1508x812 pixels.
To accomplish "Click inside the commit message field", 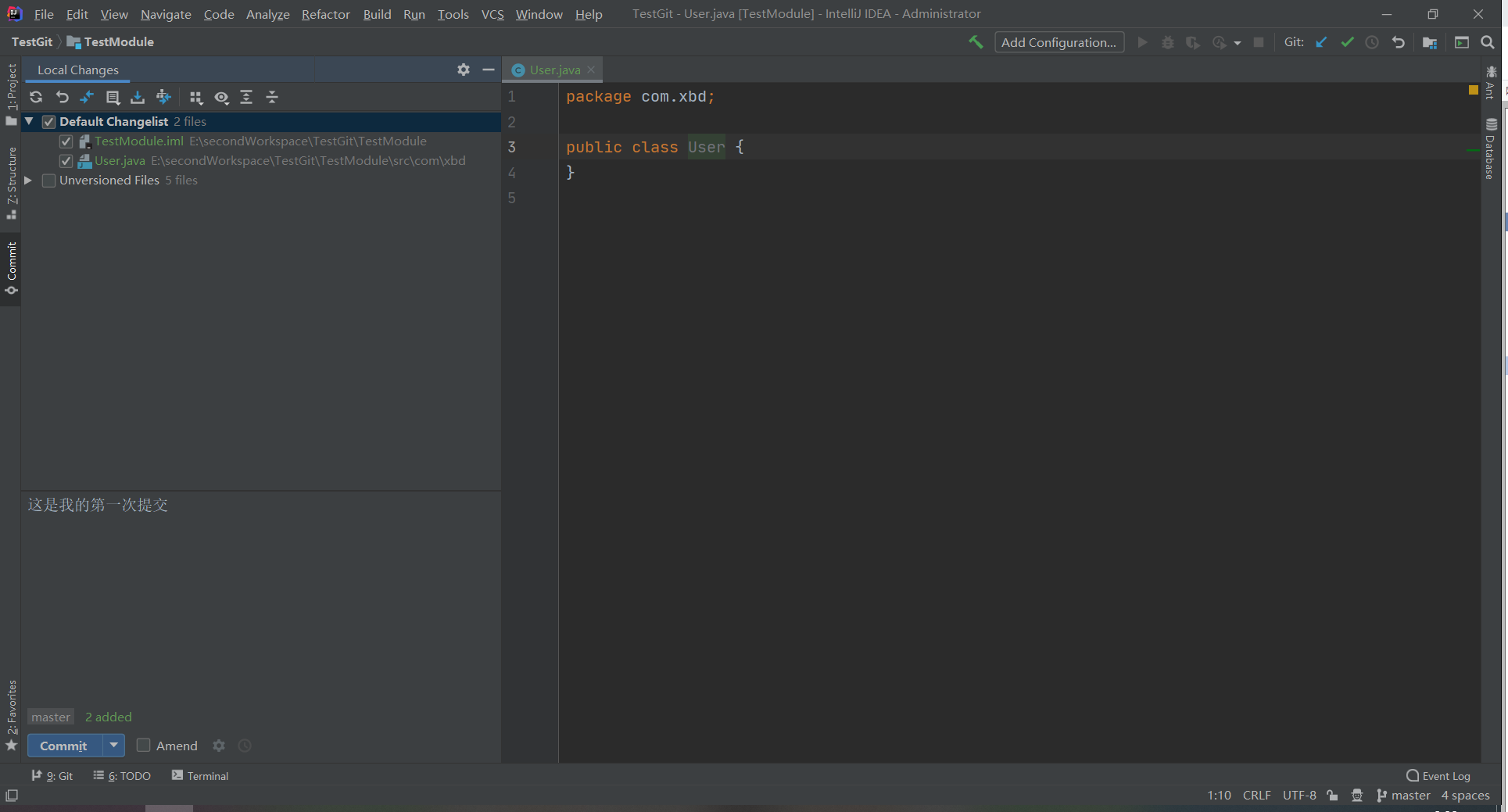I will 261,598.
